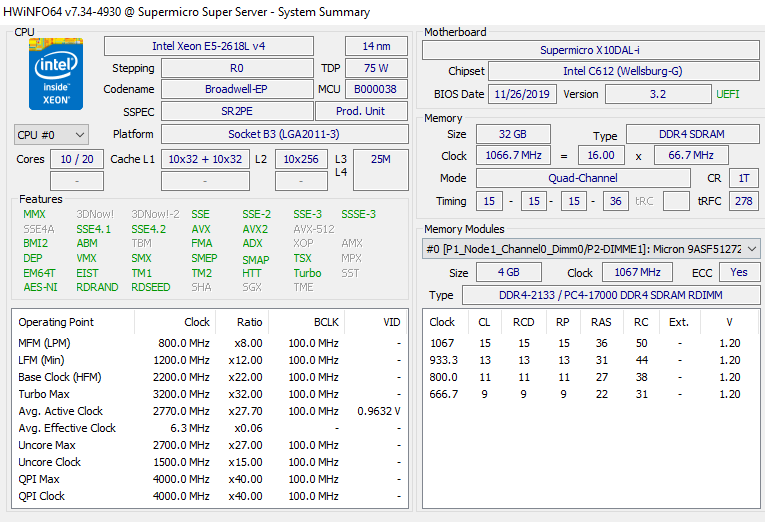The image size is (765, 522).
Task: Select the 14 nm process field
Action: click(x=376, y=46)
